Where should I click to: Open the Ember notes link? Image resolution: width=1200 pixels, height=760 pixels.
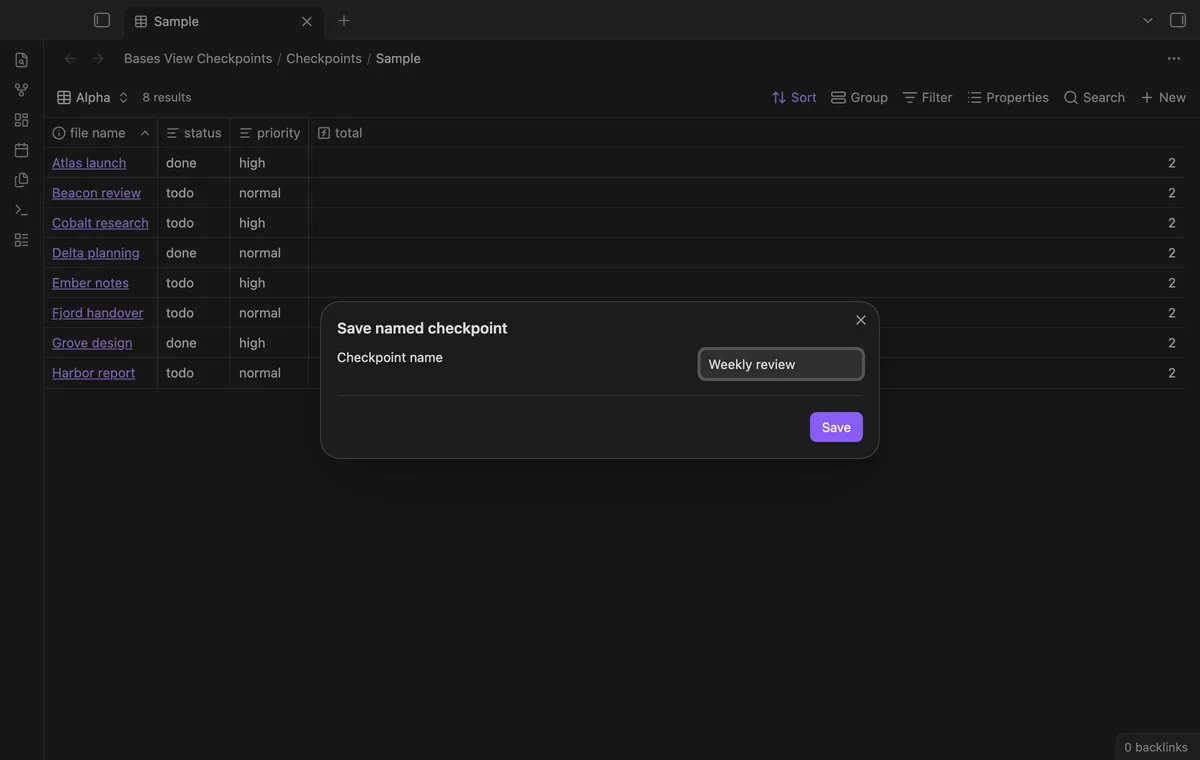pos(90,283)
